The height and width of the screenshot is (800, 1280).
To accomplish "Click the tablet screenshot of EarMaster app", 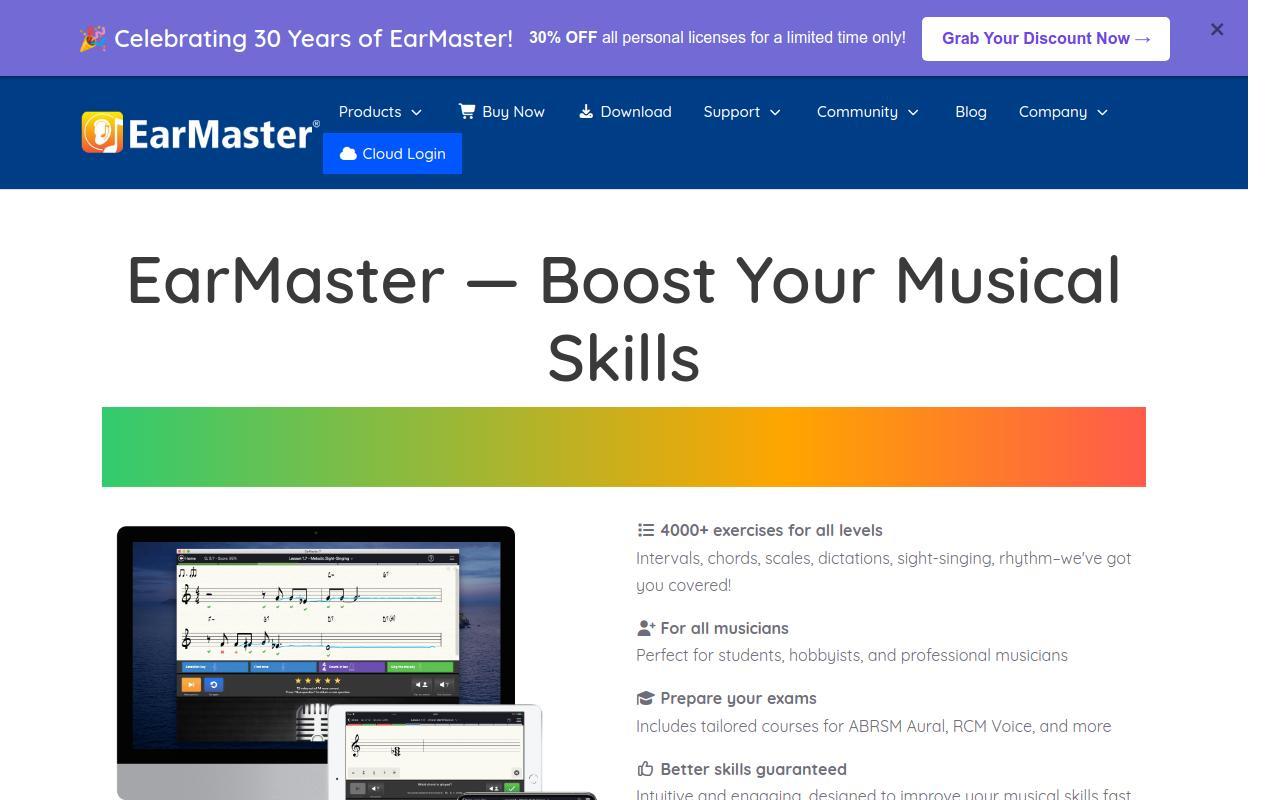I will click(436, 752).
